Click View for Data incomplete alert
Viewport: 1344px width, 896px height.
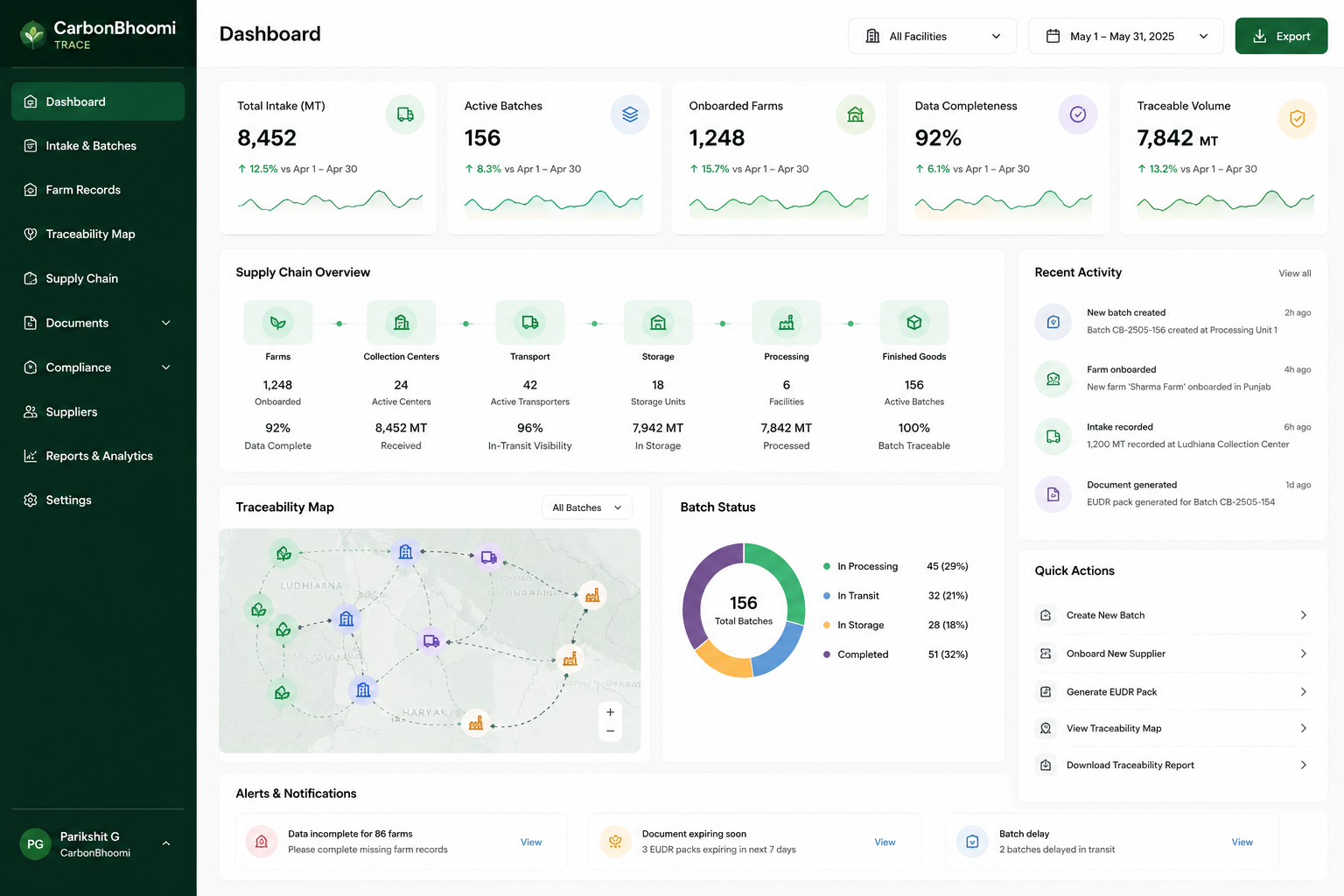(531, 843)
